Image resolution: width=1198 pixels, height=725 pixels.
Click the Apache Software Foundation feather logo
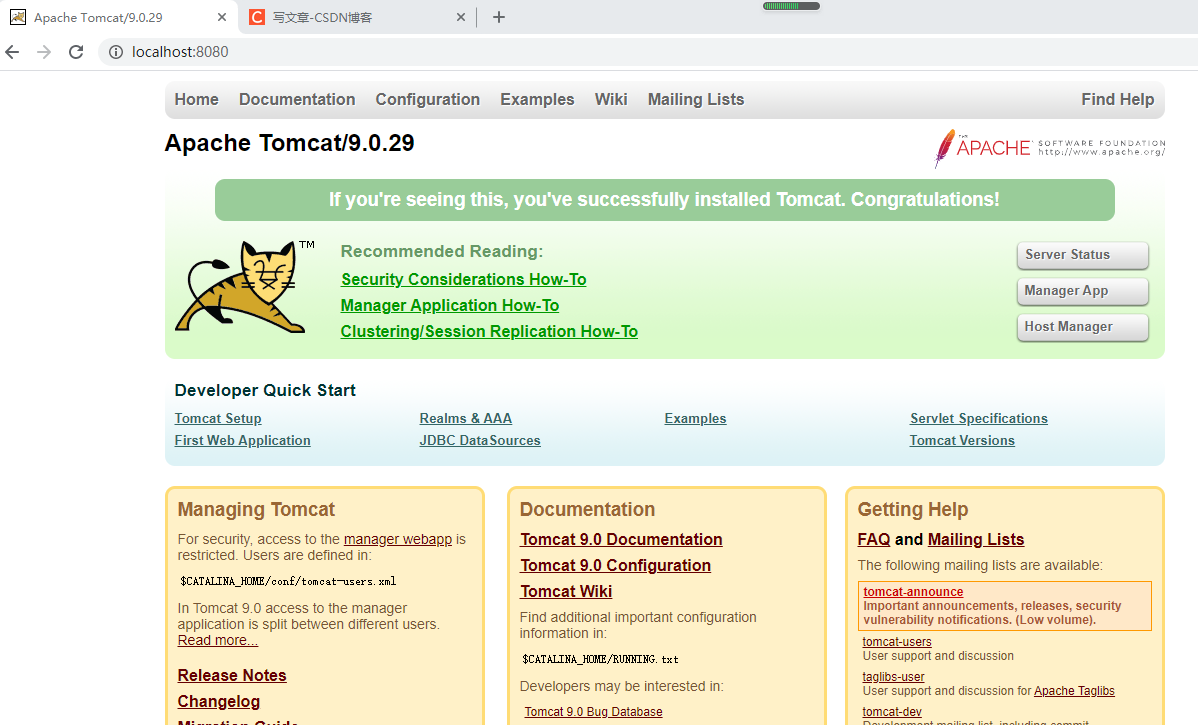point(1050,147)
